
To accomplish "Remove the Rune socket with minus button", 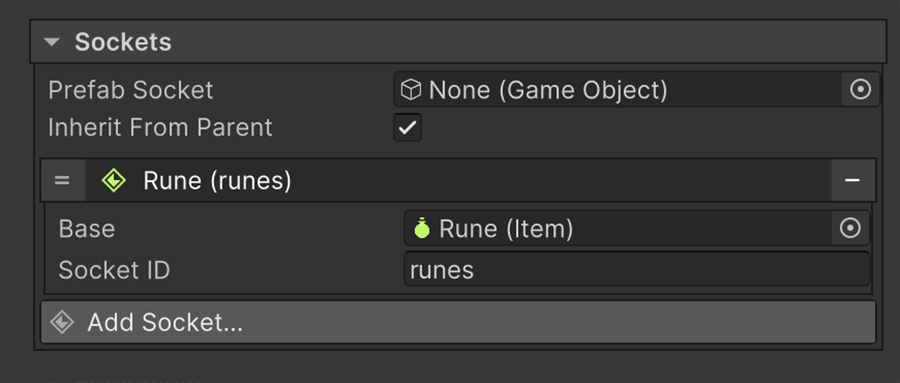I will (852, 180).
